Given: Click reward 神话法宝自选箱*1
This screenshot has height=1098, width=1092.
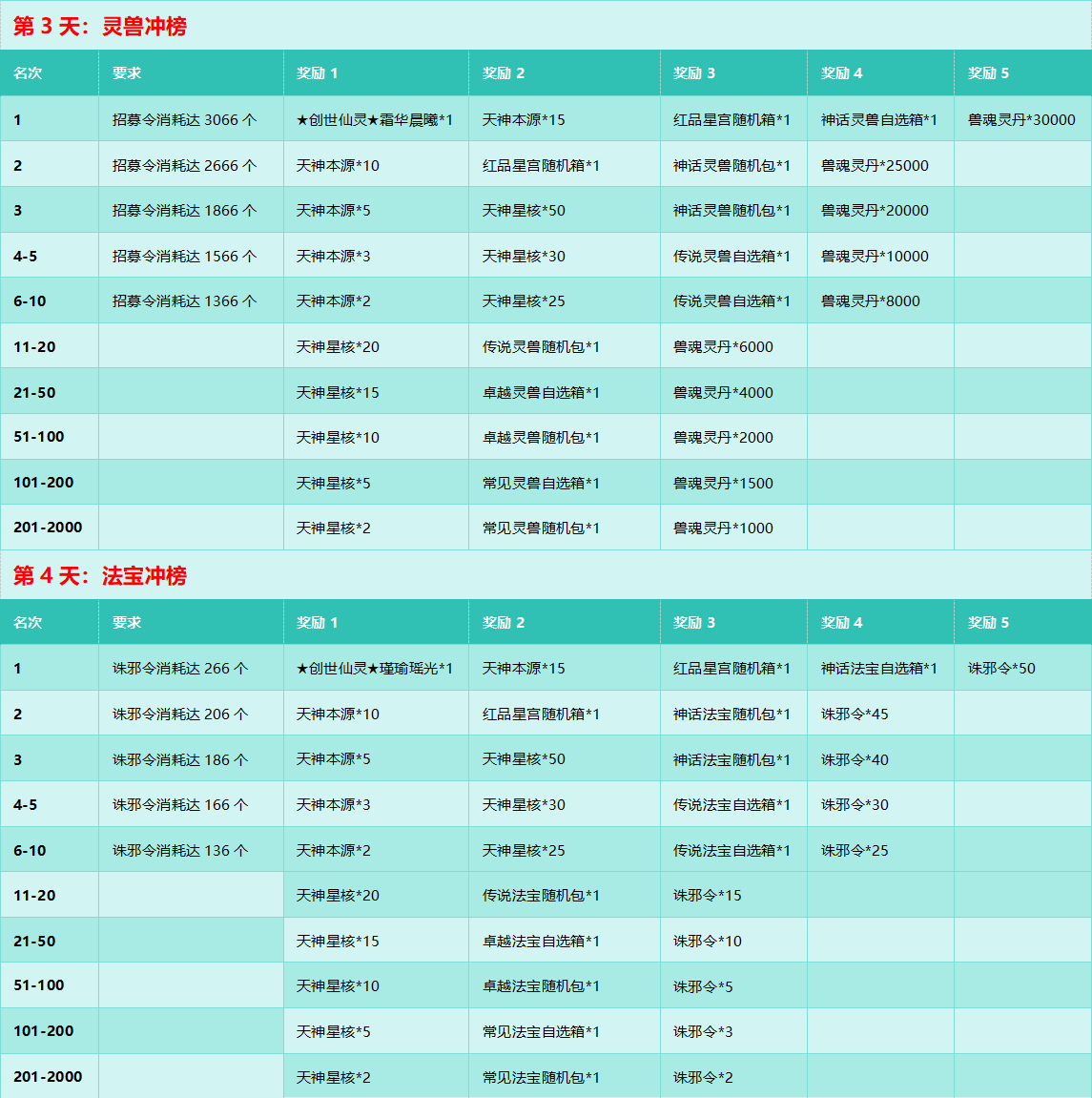Looking at the screenshot, I should coord(879,668).
